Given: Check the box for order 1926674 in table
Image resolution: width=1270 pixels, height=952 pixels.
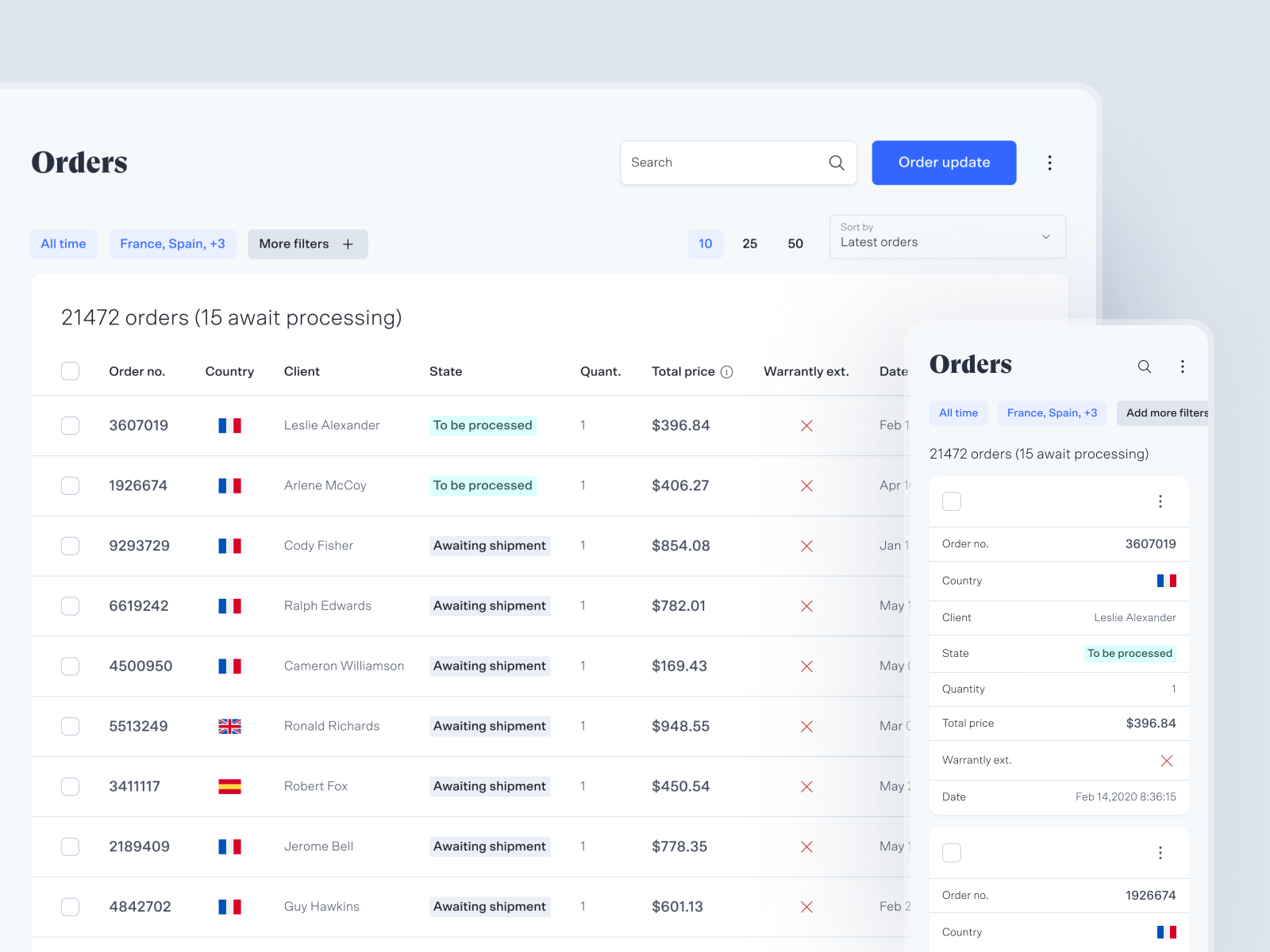Looking at the screenshot, I should tap(70, 486).
